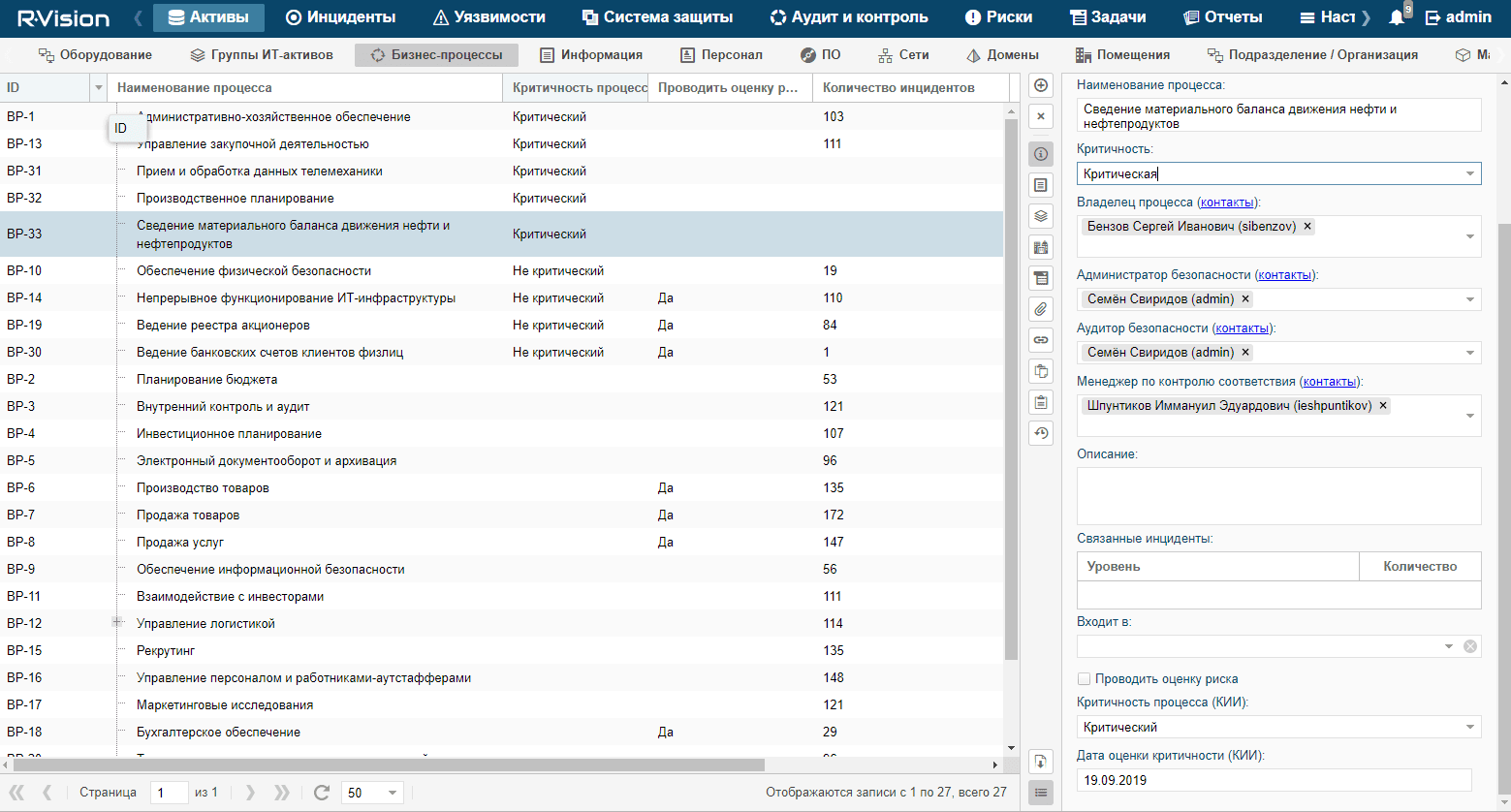Viewport: 1511px width, 812px height.
Task: Go to the next page arrow
Action: click(x=250, y=793)
